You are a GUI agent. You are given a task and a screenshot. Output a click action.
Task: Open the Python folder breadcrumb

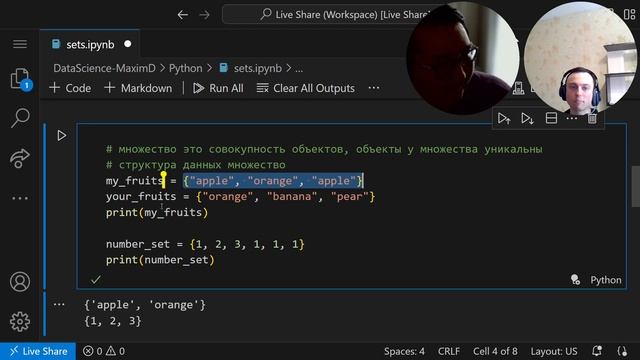186,68
